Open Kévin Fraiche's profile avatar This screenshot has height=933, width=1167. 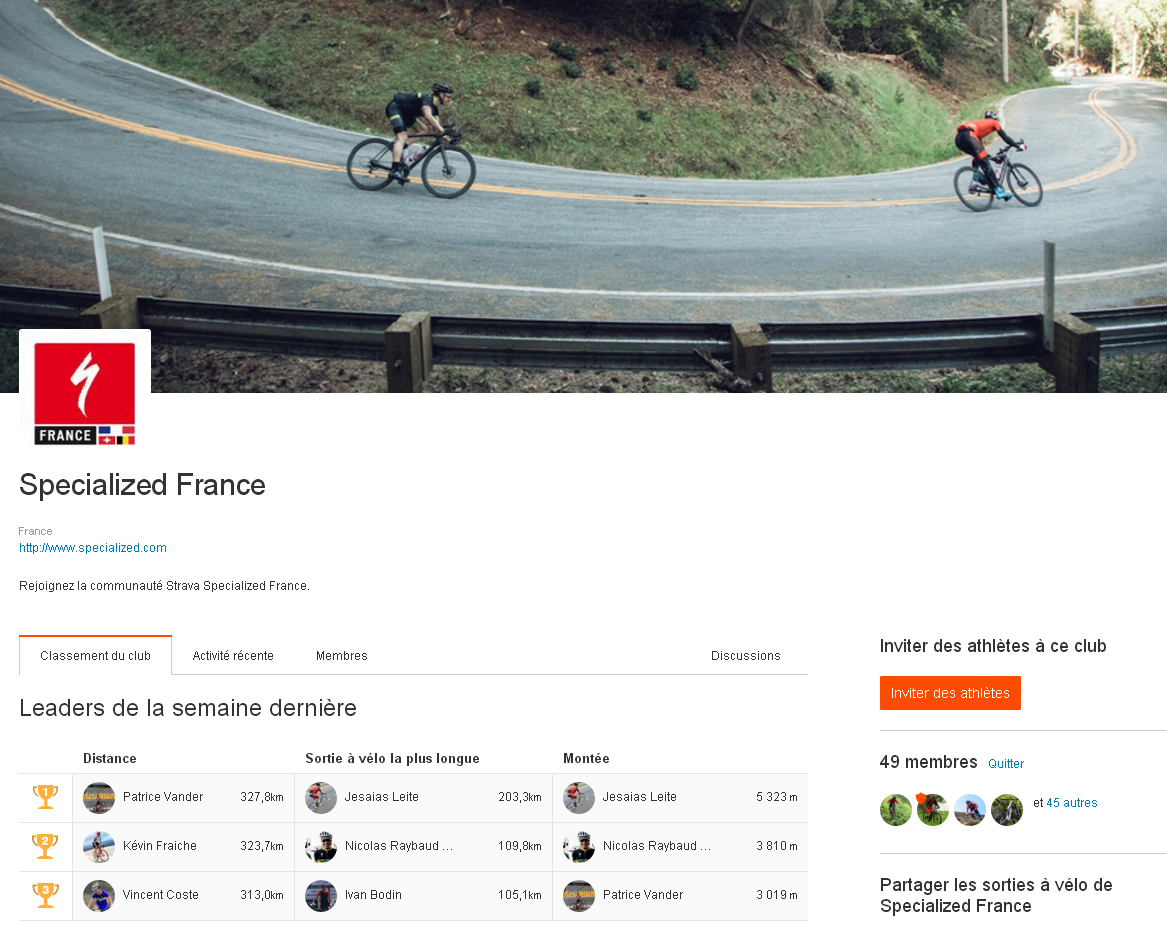click(99, 847)
